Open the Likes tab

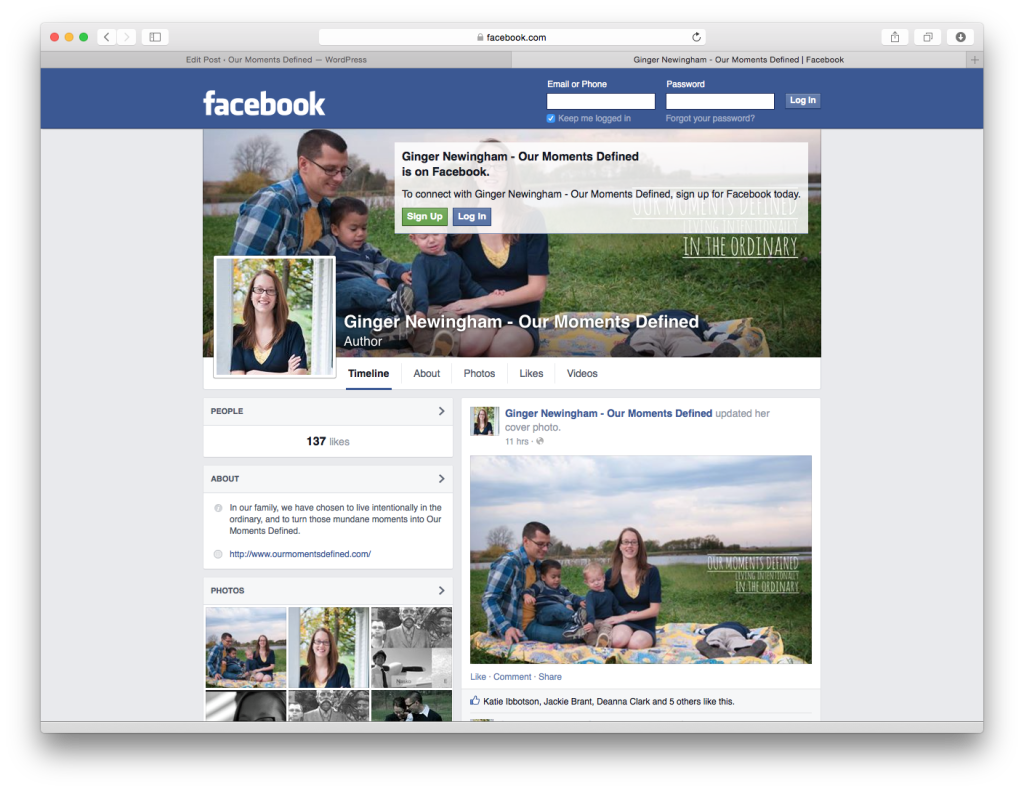point(531,374)
